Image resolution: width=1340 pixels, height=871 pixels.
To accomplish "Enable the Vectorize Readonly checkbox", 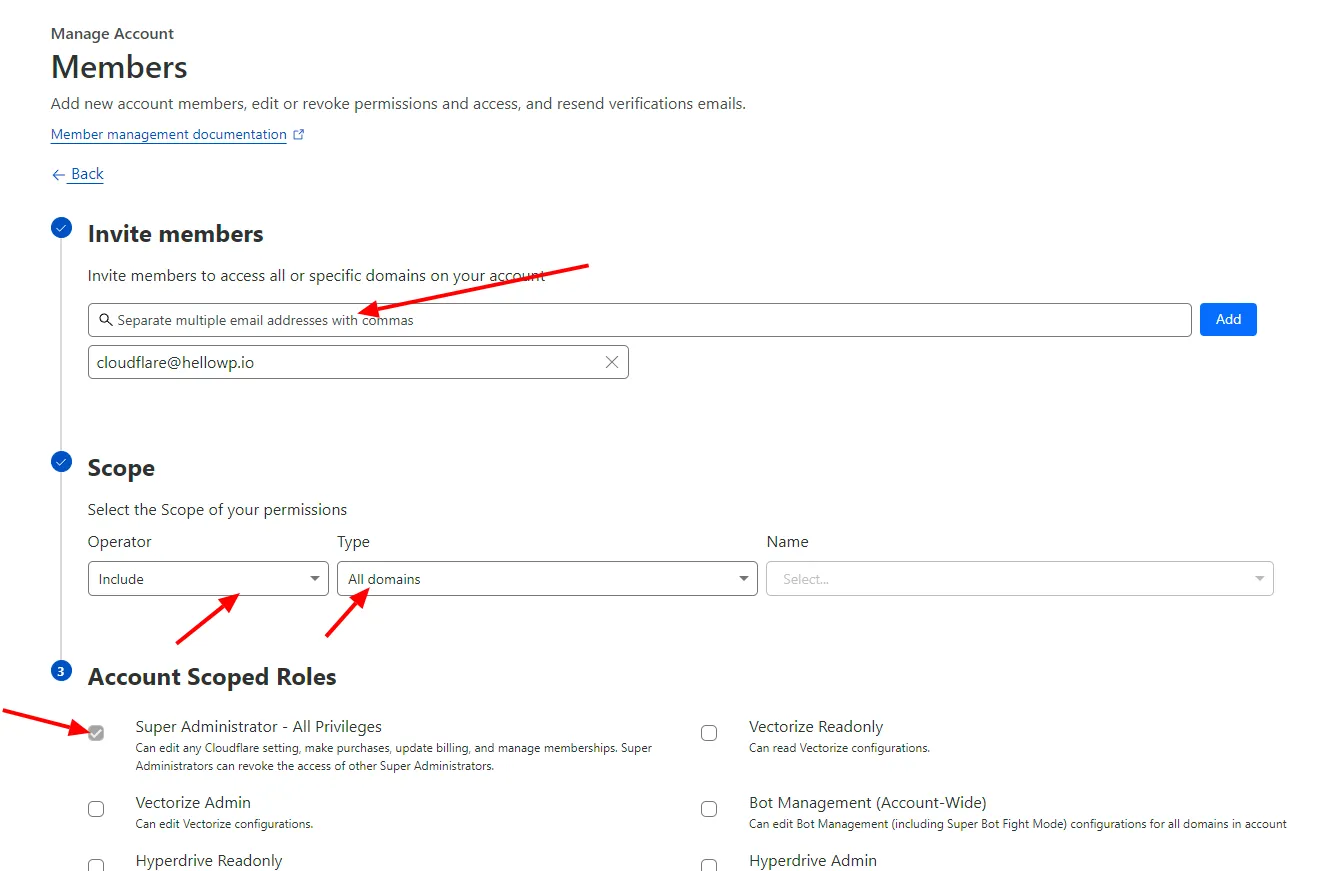I will pos(709,733).
